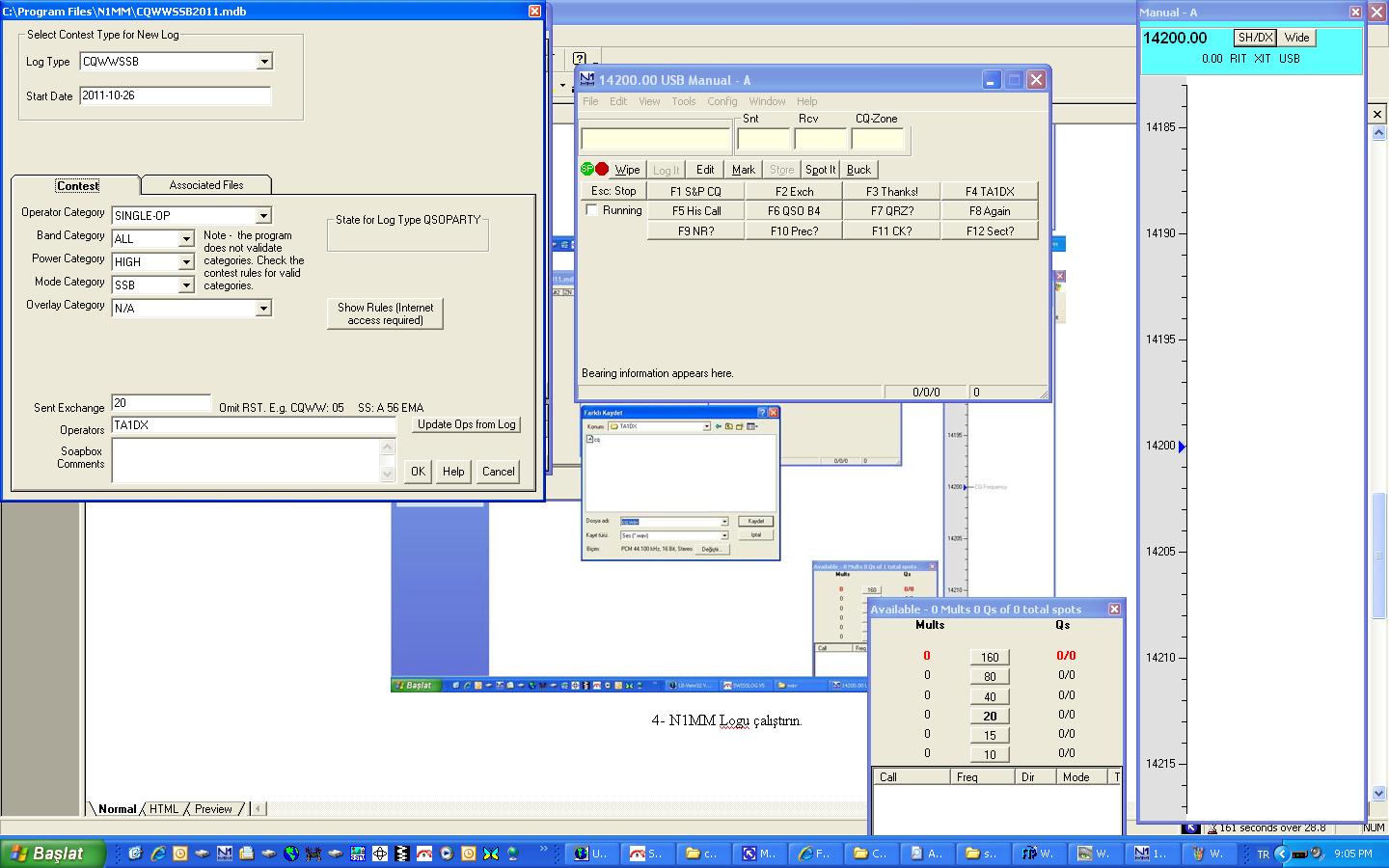Open the Config menu
Screen dimensions: 1389x868
(722, 101)
